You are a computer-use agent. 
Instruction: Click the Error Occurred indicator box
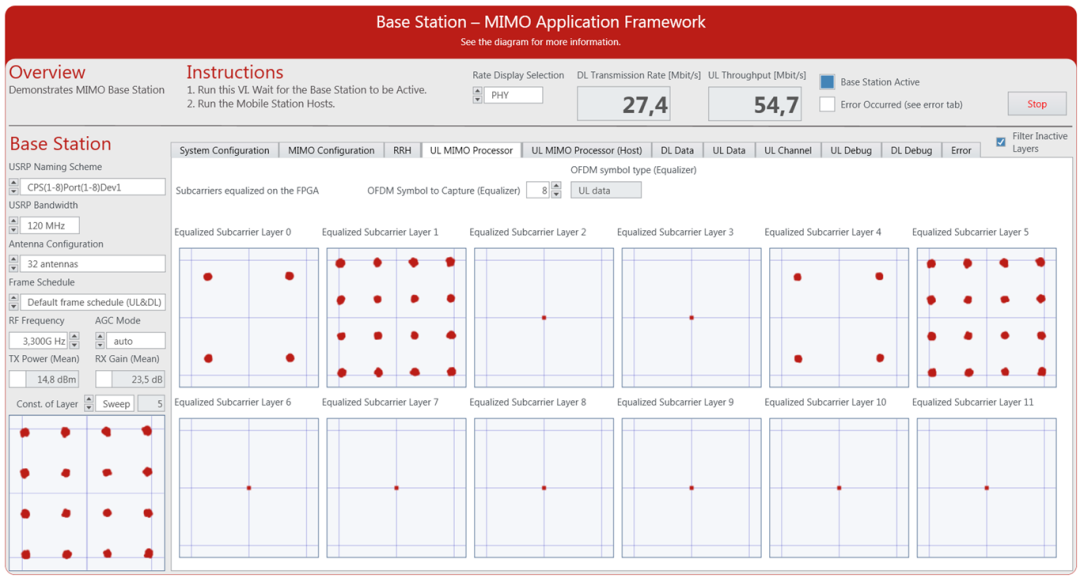827,105
